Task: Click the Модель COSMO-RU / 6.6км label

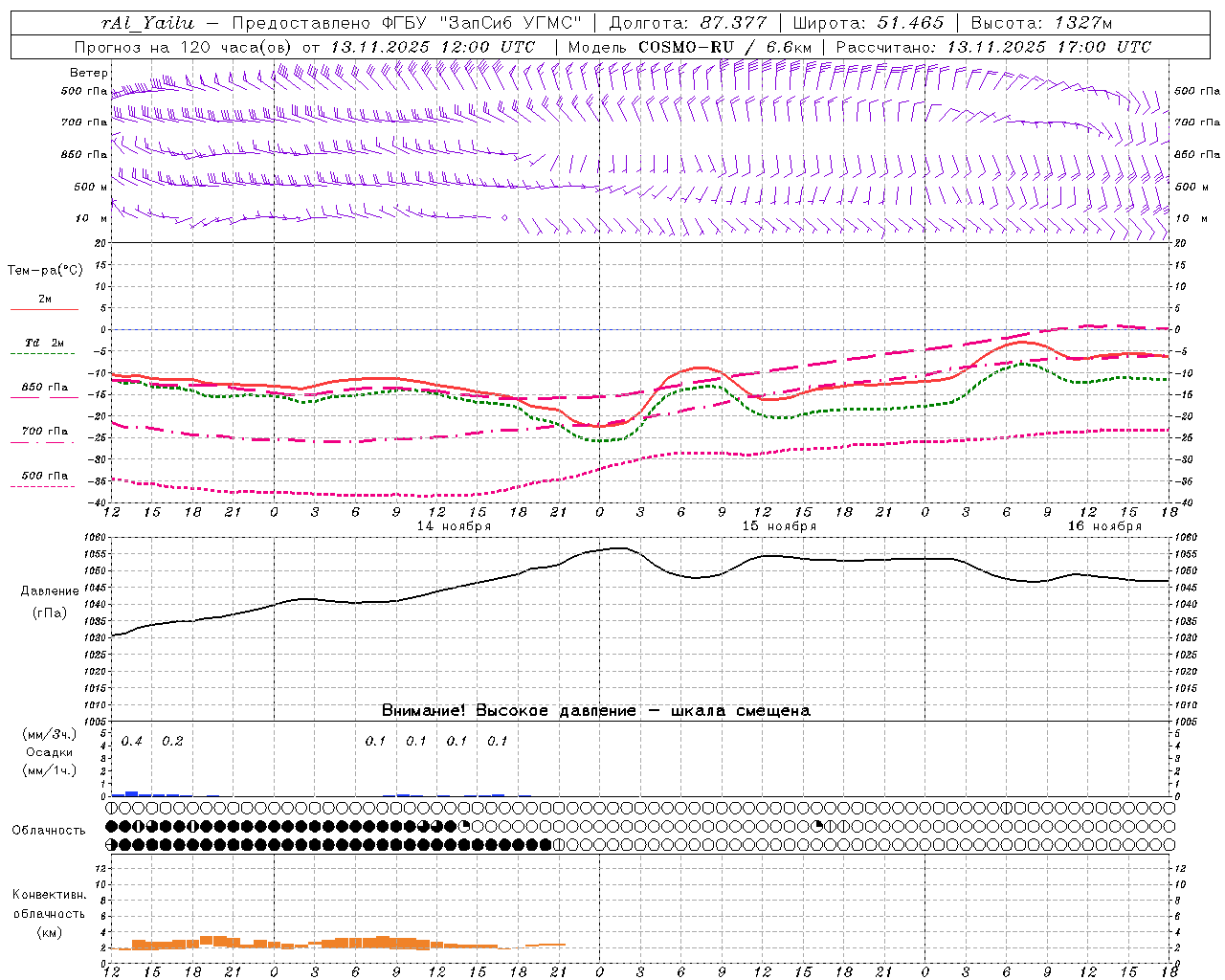Action: 690,47
